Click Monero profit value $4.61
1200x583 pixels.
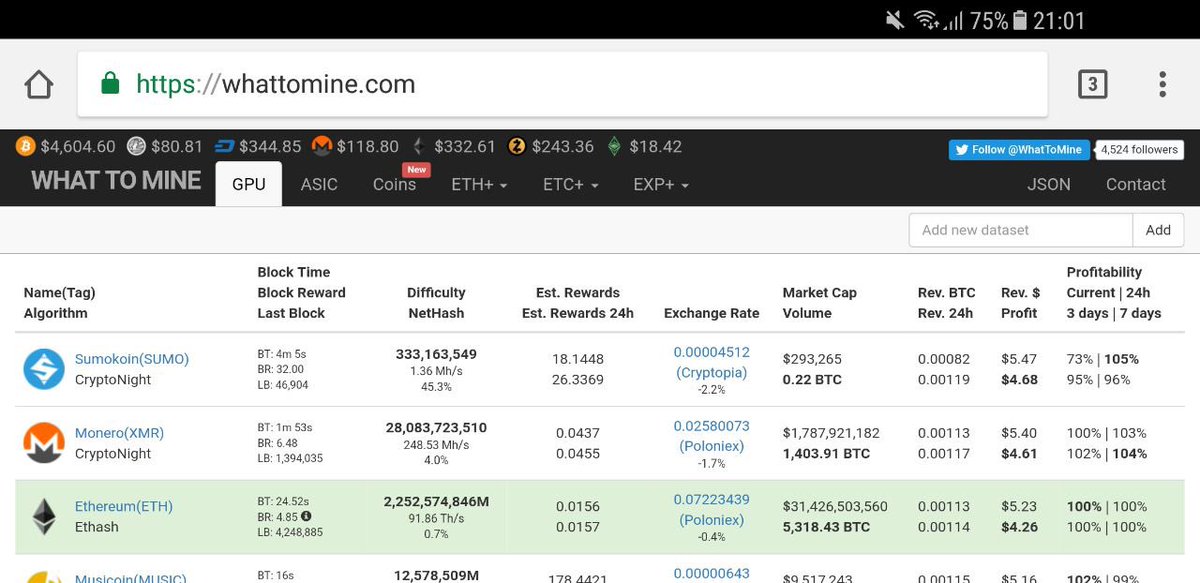(1020, 454)
